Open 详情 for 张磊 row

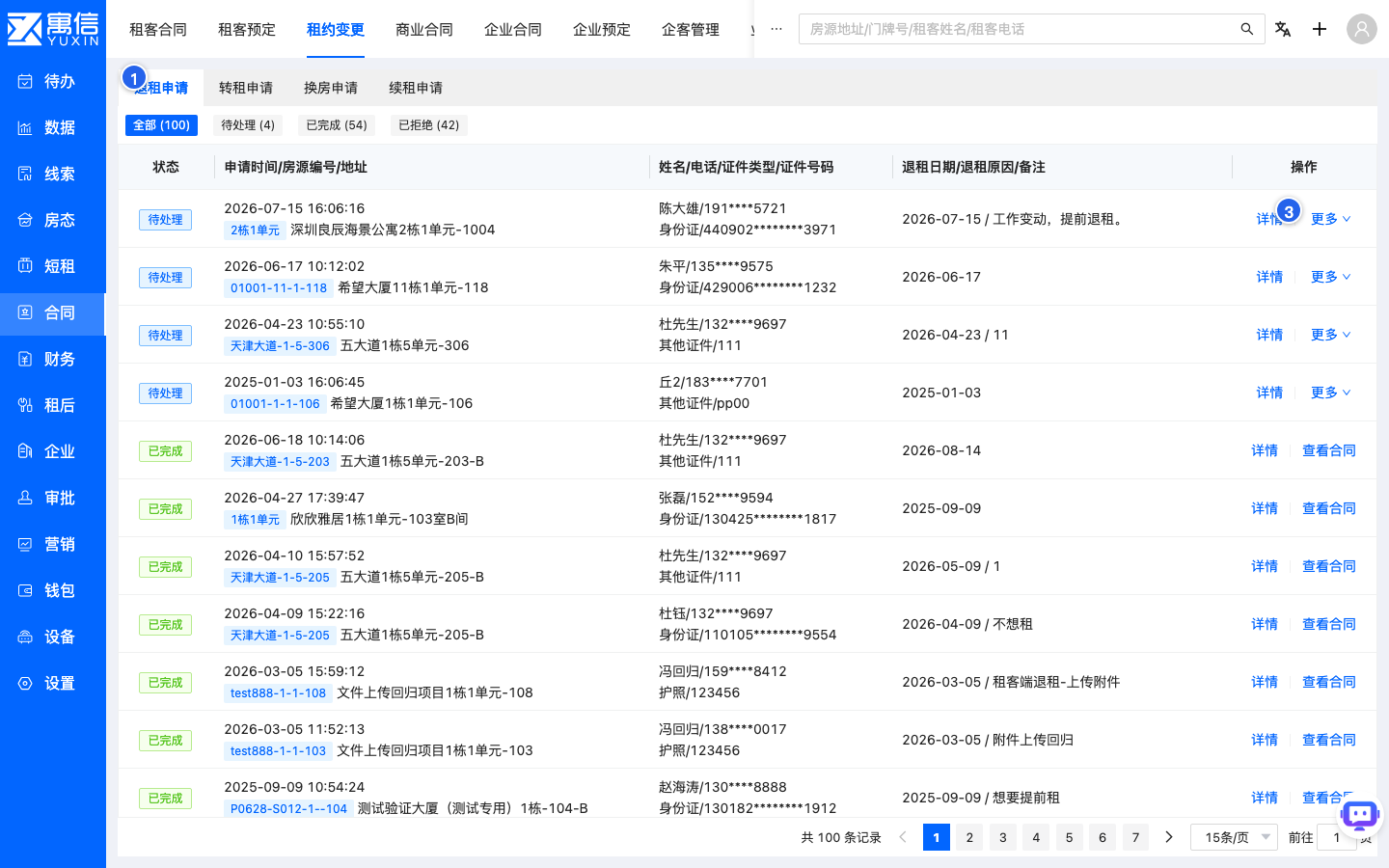(1265, 508)
